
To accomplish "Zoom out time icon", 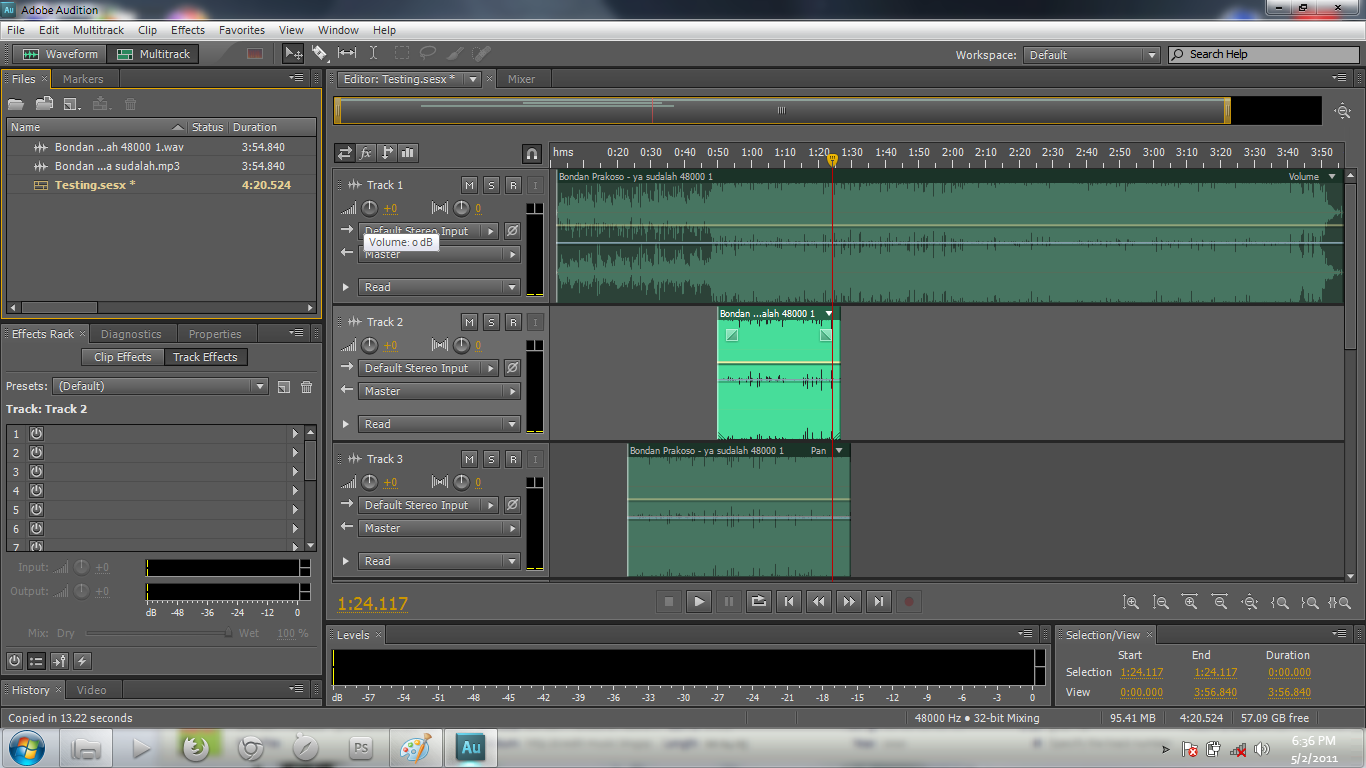I will tap(1220, 602).
